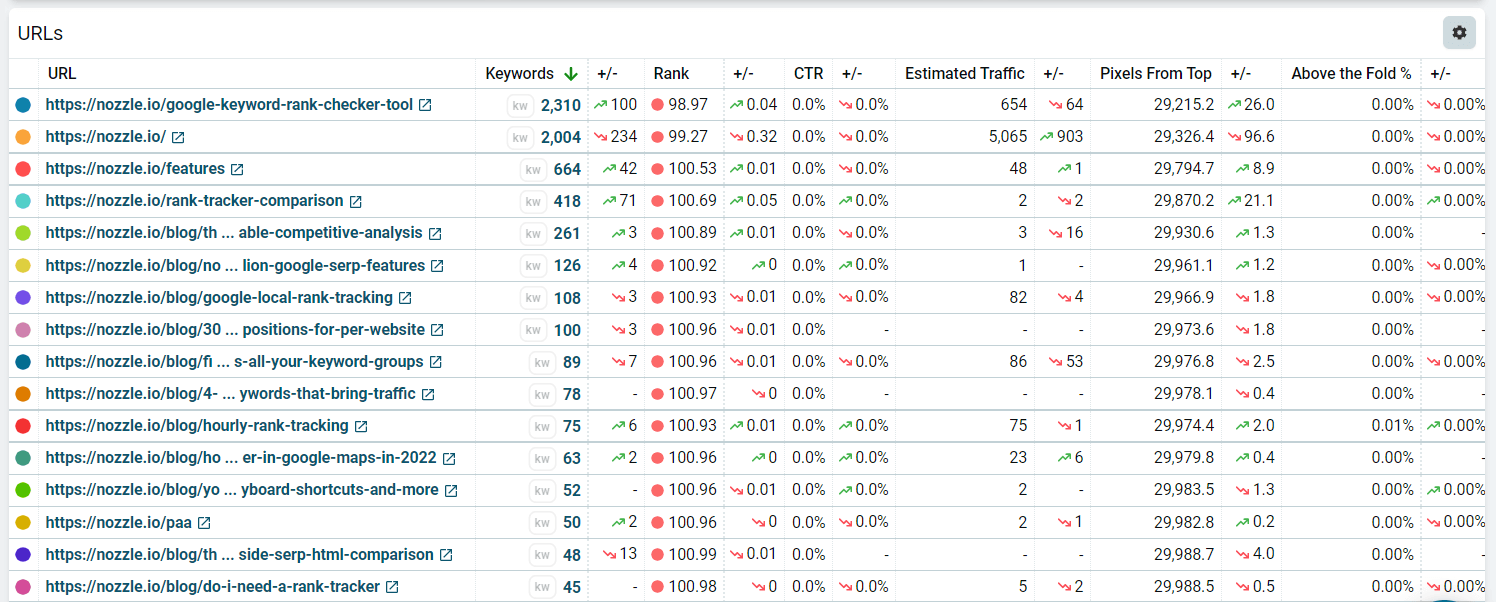Screen dimensions: 1496x602
Task: Open external link icon for hourly-rank-tracking
Action: [361, 426]
